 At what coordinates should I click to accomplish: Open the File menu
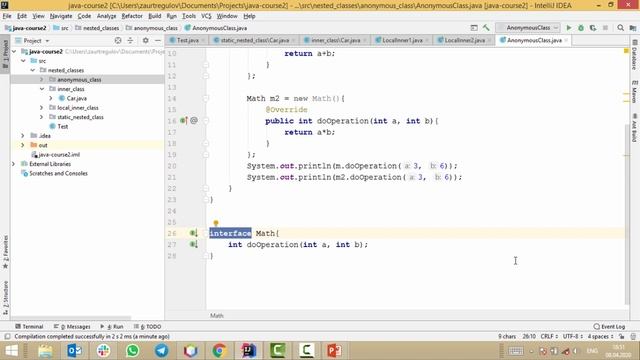click(7, 16)
